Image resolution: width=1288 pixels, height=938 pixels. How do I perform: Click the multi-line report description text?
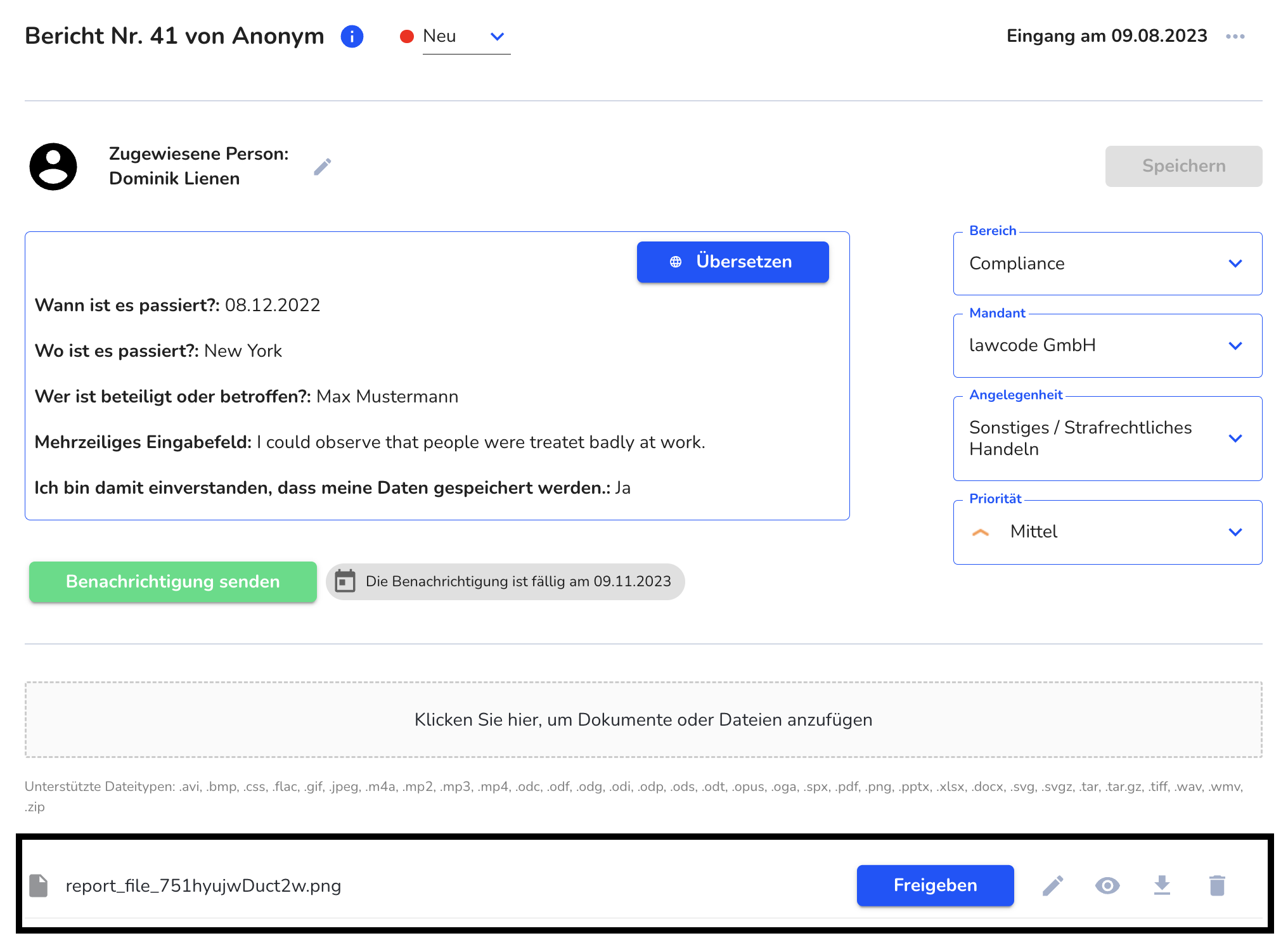481,442
